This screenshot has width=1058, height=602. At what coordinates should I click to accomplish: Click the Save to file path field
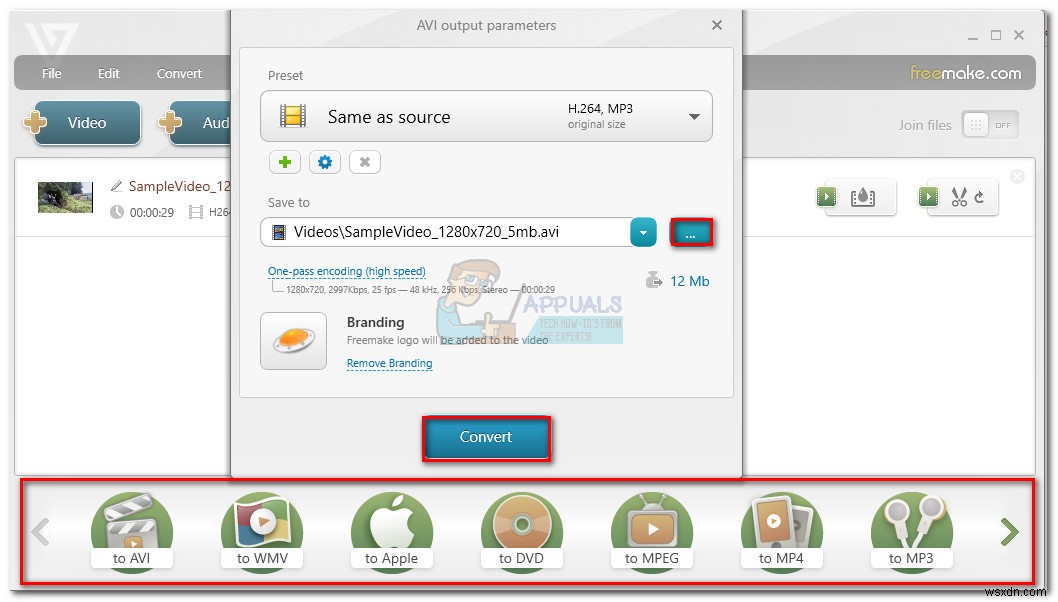click(445, 232)
